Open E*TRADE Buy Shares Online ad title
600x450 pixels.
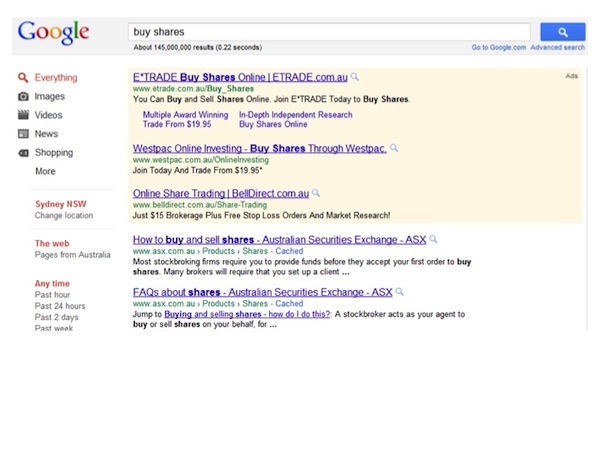point(240,77)
